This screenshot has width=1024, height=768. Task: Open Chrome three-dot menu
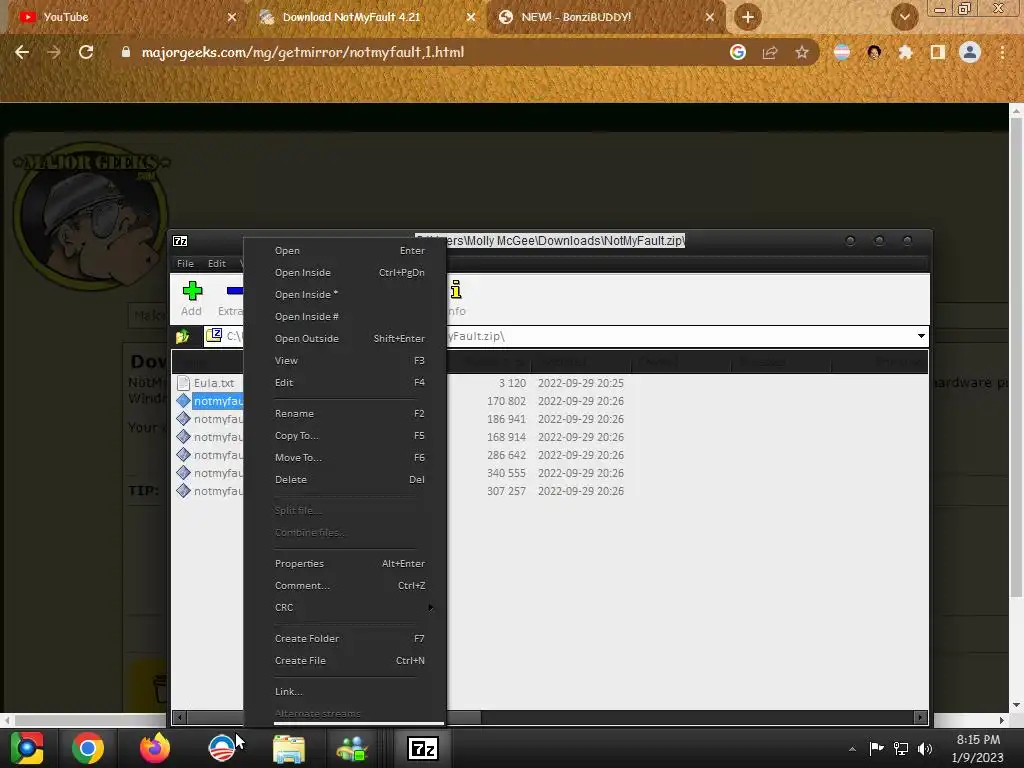pos(1002,52)
